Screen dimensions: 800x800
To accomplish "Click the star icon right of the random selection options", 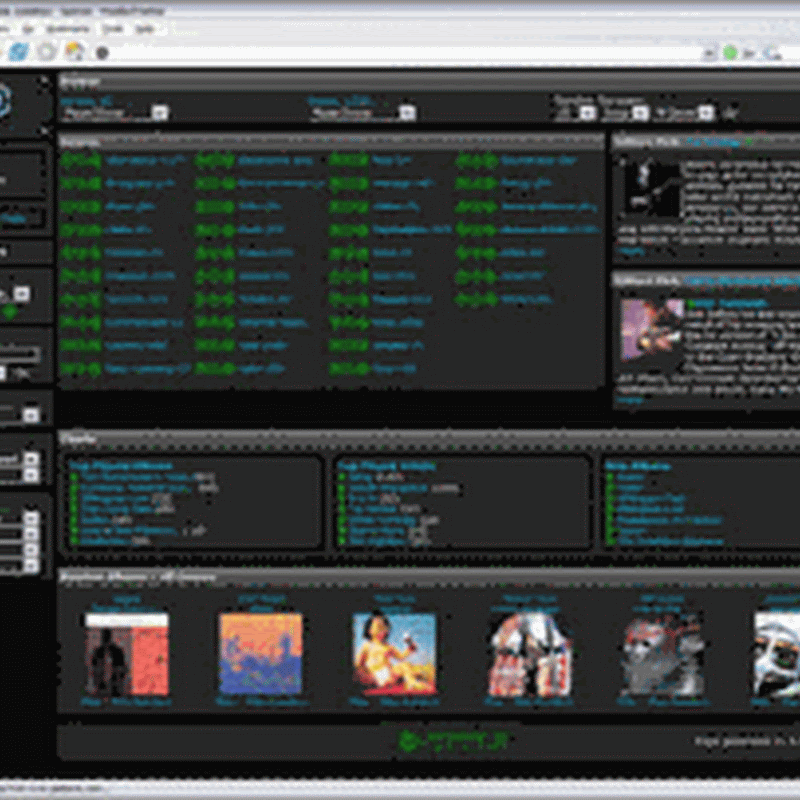I will click(730, 112).
